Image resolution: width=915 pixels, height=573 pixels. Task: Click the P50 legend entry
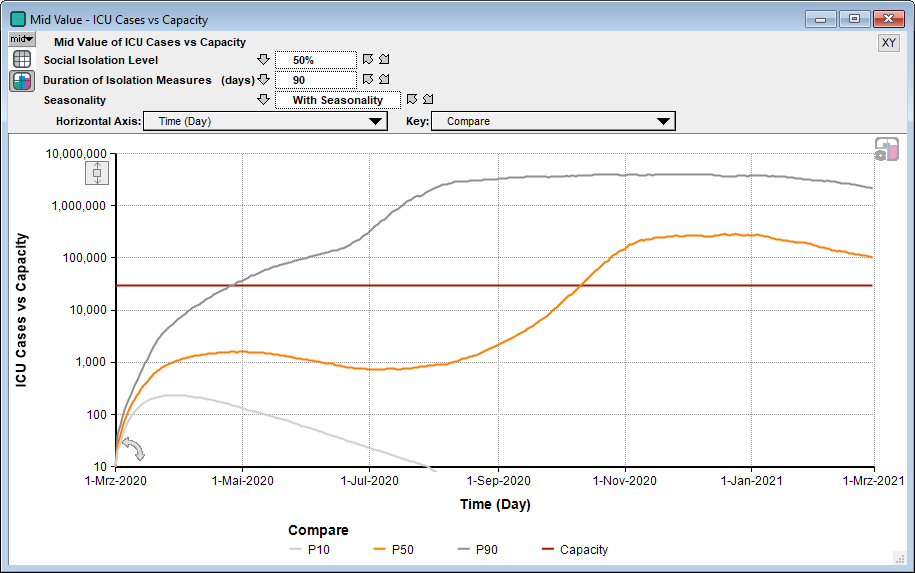[x=394, y=550]
